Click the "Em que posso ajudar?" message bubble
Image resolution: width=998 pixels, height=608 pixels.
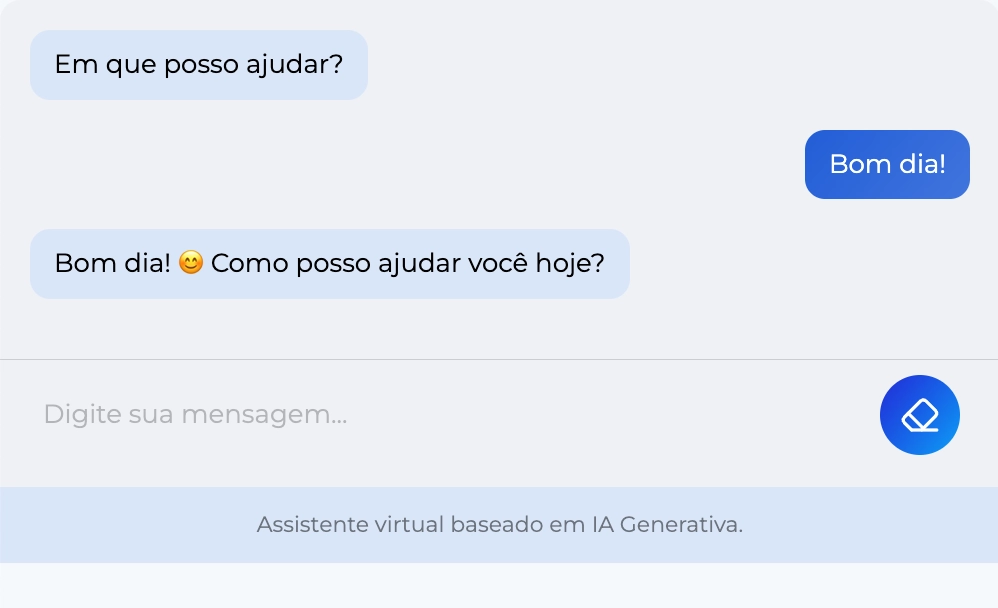click(x=199, y=65)
